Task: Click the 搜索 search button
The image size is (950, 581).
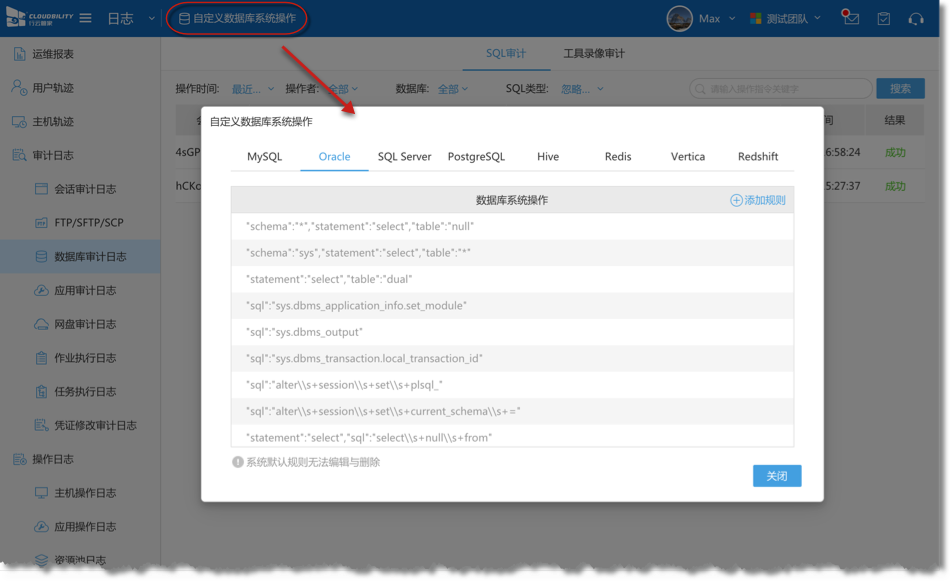Action: pos(900,89)
